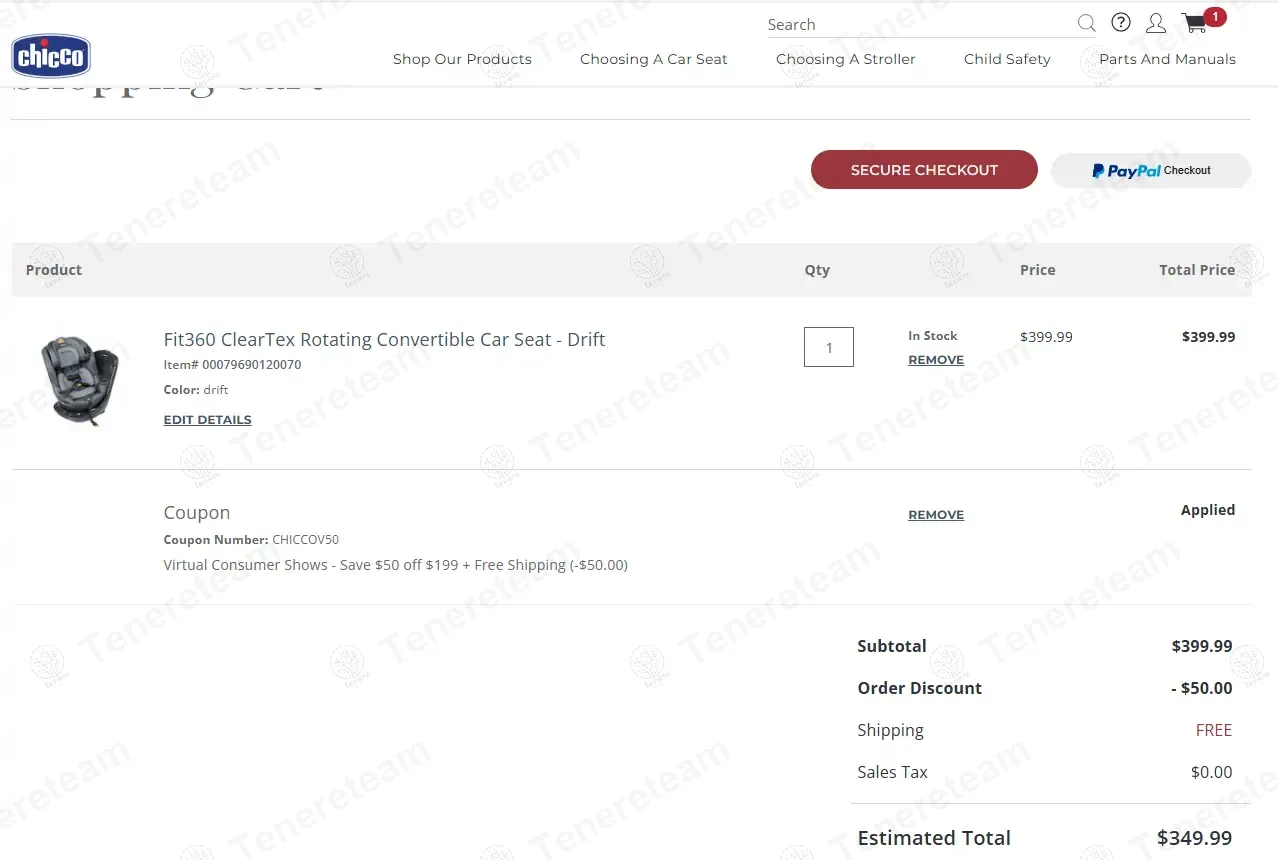This screenshot has height=860, width=1278.
Task: Open the user account icon
Action: click(x=1155, y=23)
